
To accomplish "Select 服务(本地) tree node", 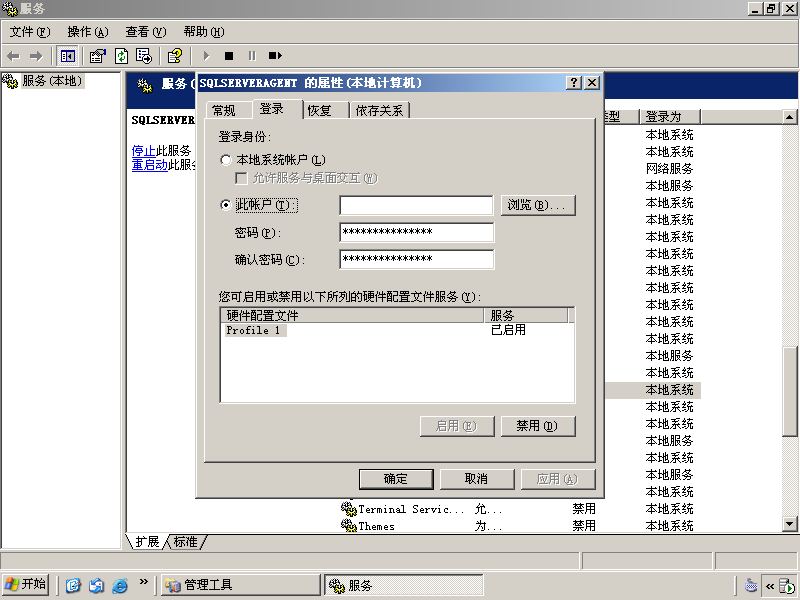I will 52,81.
